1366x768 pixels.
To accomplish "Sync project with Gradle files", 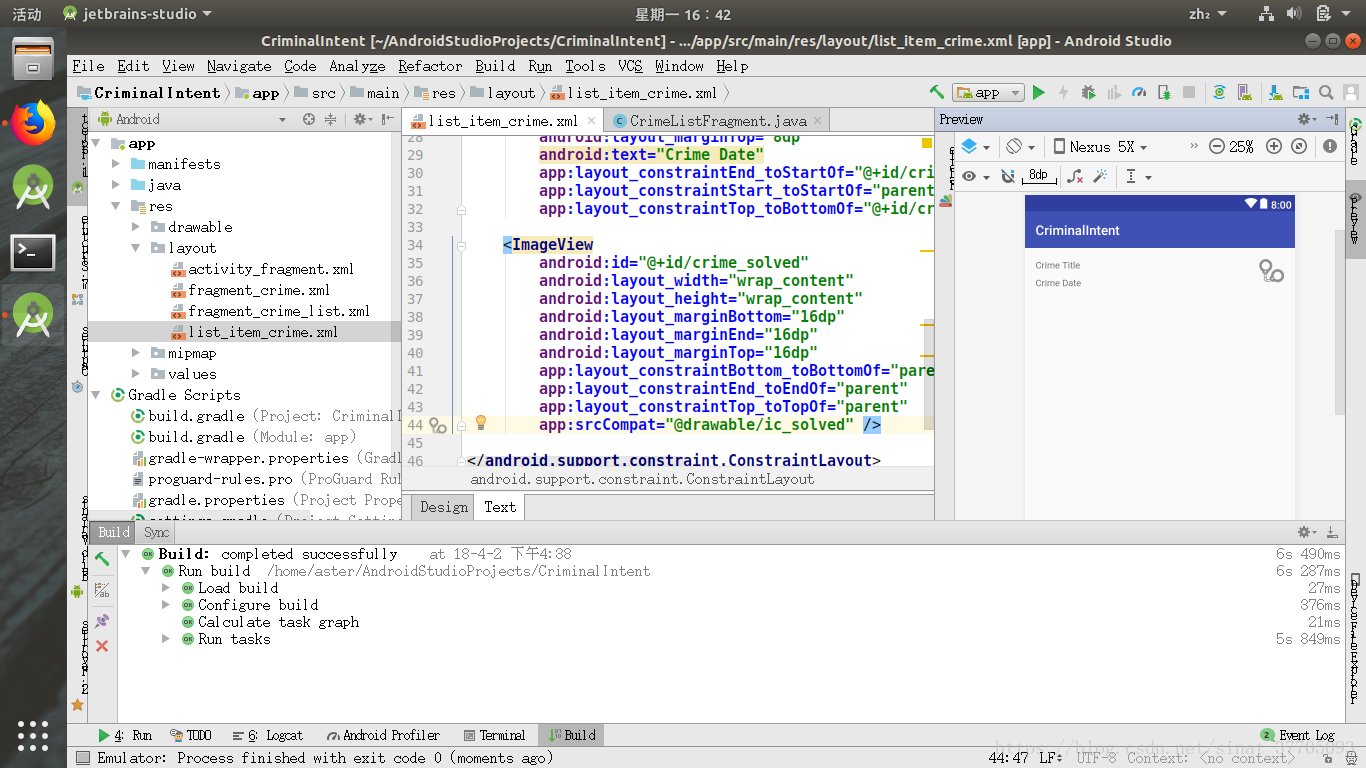I will point(1219,92).
